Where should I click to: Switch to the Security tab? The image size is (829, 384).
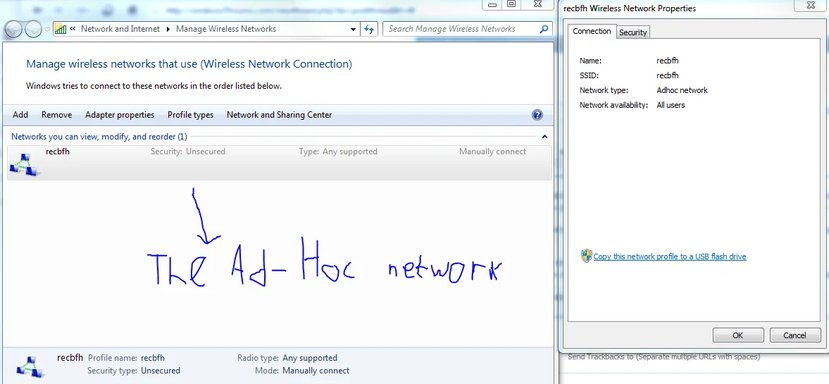pos(633,32)
